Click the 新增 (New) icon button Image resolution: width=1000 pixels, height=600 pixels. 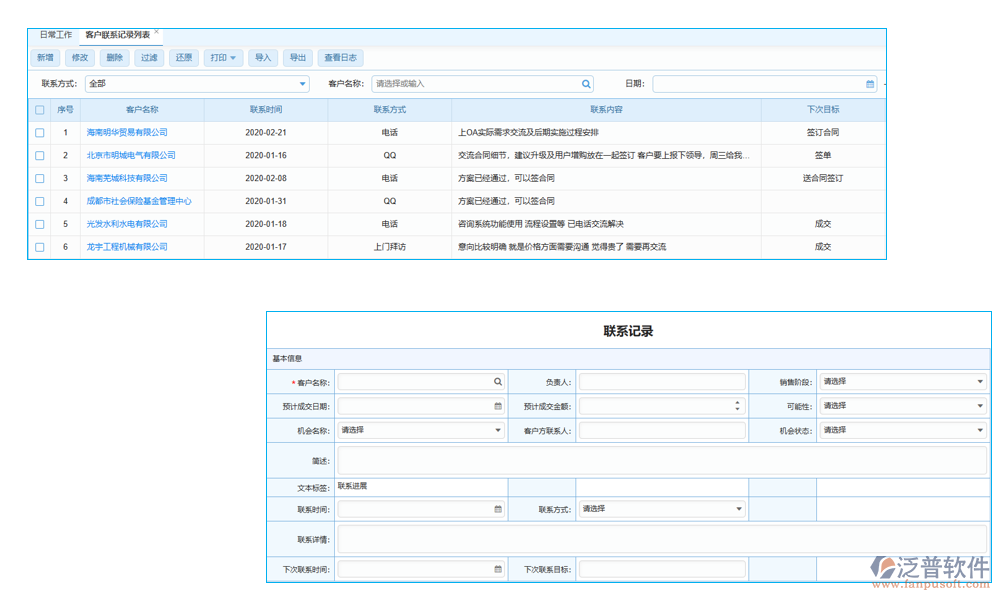(45, 57)
